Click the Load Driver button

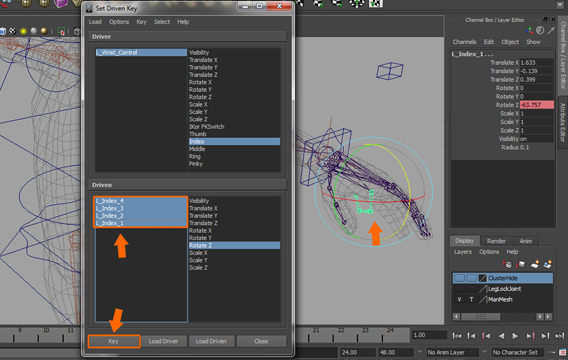coord(163,342)
